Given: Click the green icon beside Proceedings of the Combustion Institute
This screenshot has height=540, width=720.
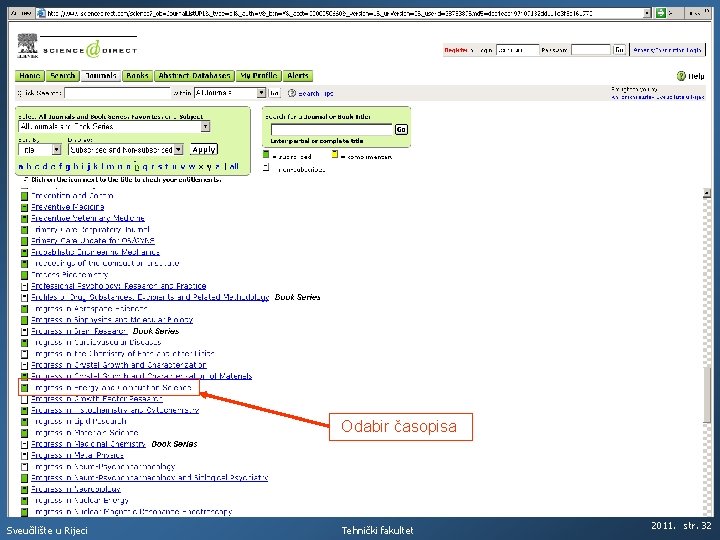Looking at the screenshot, I should [24, 264].
